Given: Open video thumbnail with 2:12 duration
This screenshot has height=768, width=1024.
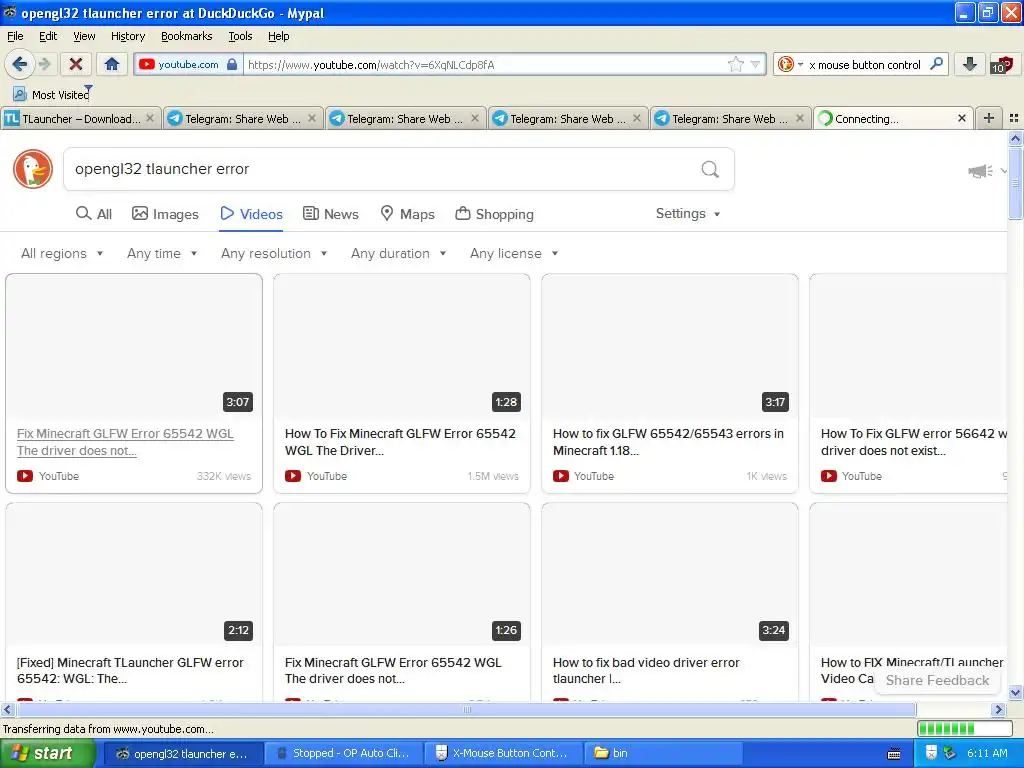Looking at the screenshot, I should [134, 575].
